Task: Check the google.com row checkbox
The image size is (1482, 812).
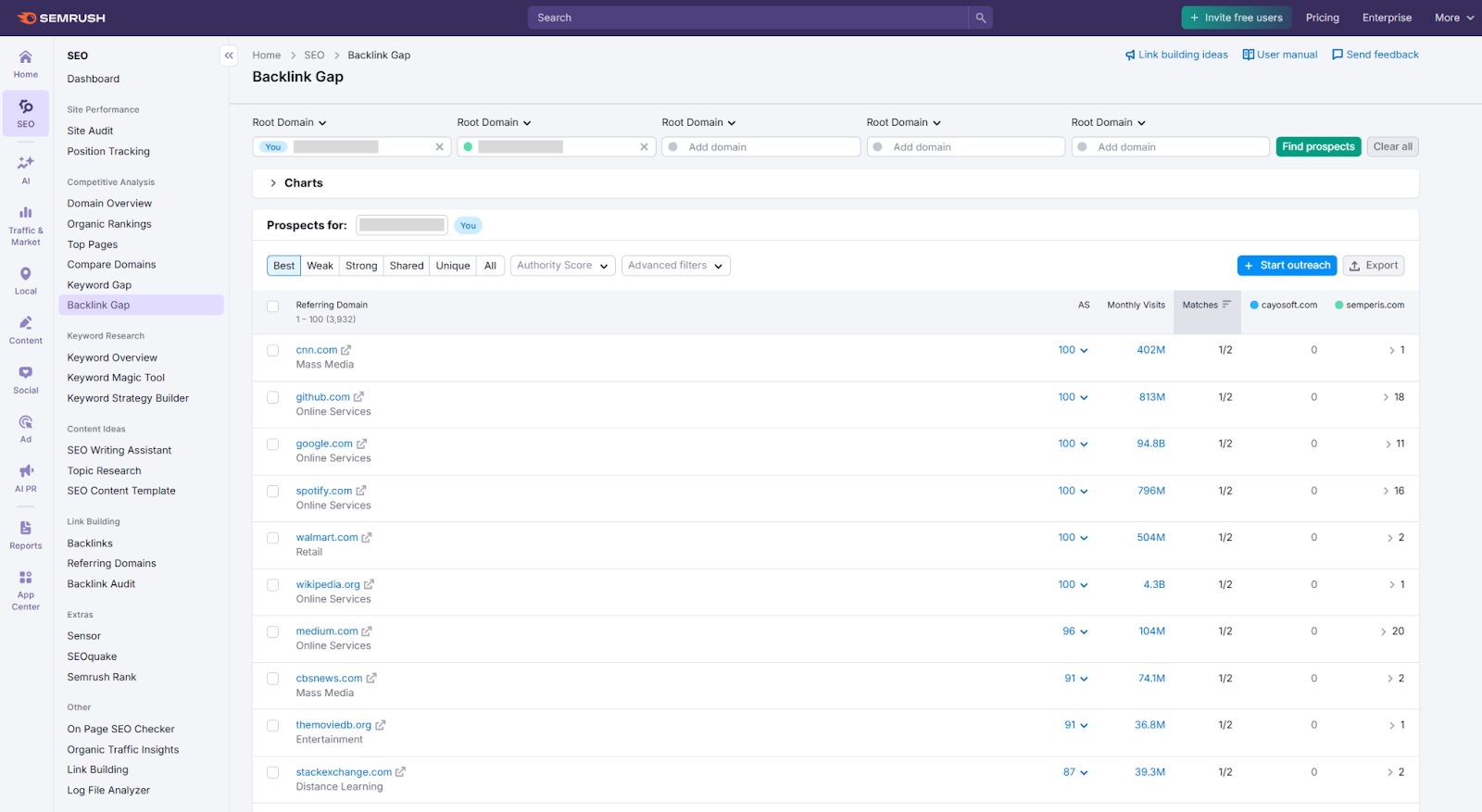Action: [x=273, y=444]
